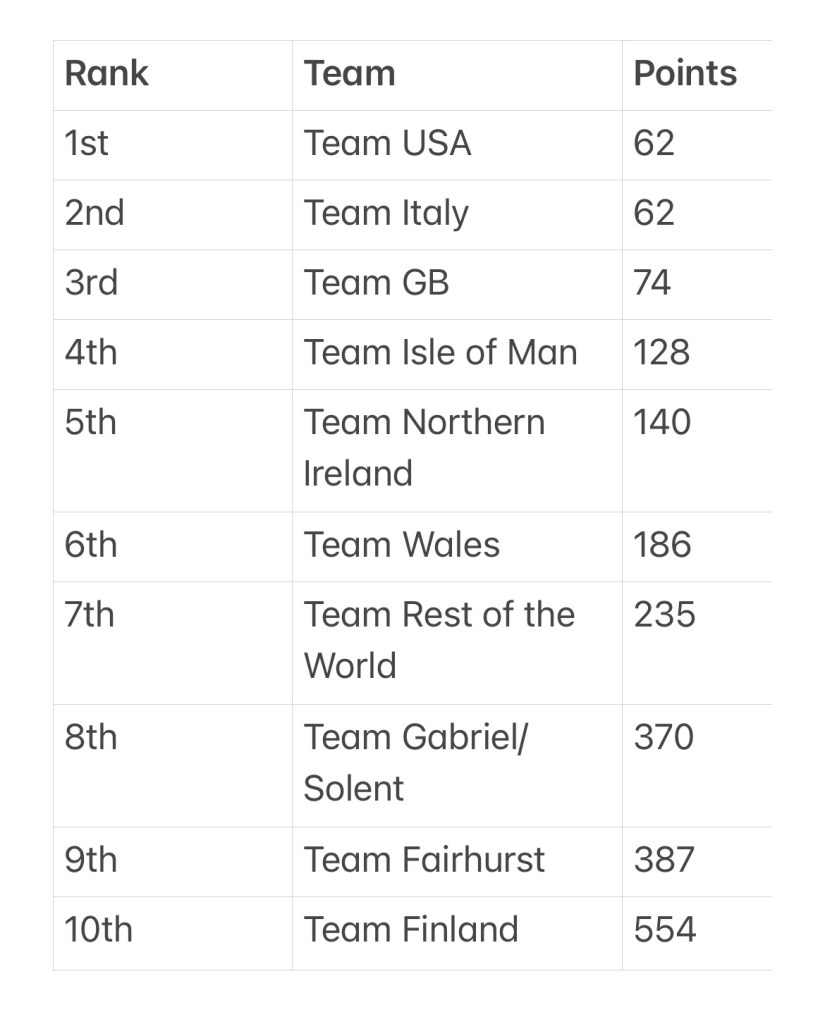Click the Team Gabriel/Solent cell
Image resolution: width=825 pixels, height=1024 pixels.
(x=417, y=762)
